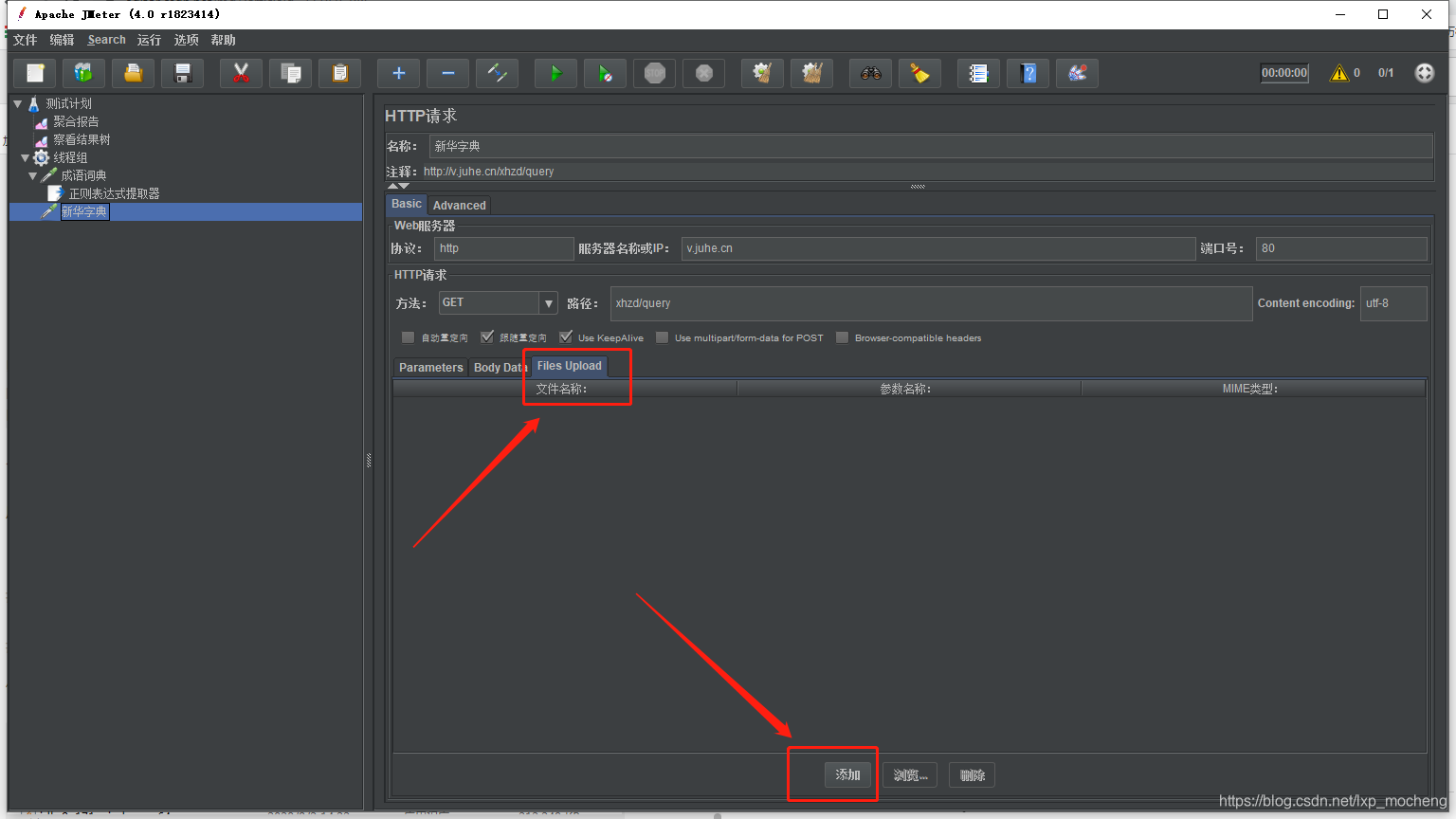
Task: Click the Paste clipboard icon
Action: coord(340,73)
